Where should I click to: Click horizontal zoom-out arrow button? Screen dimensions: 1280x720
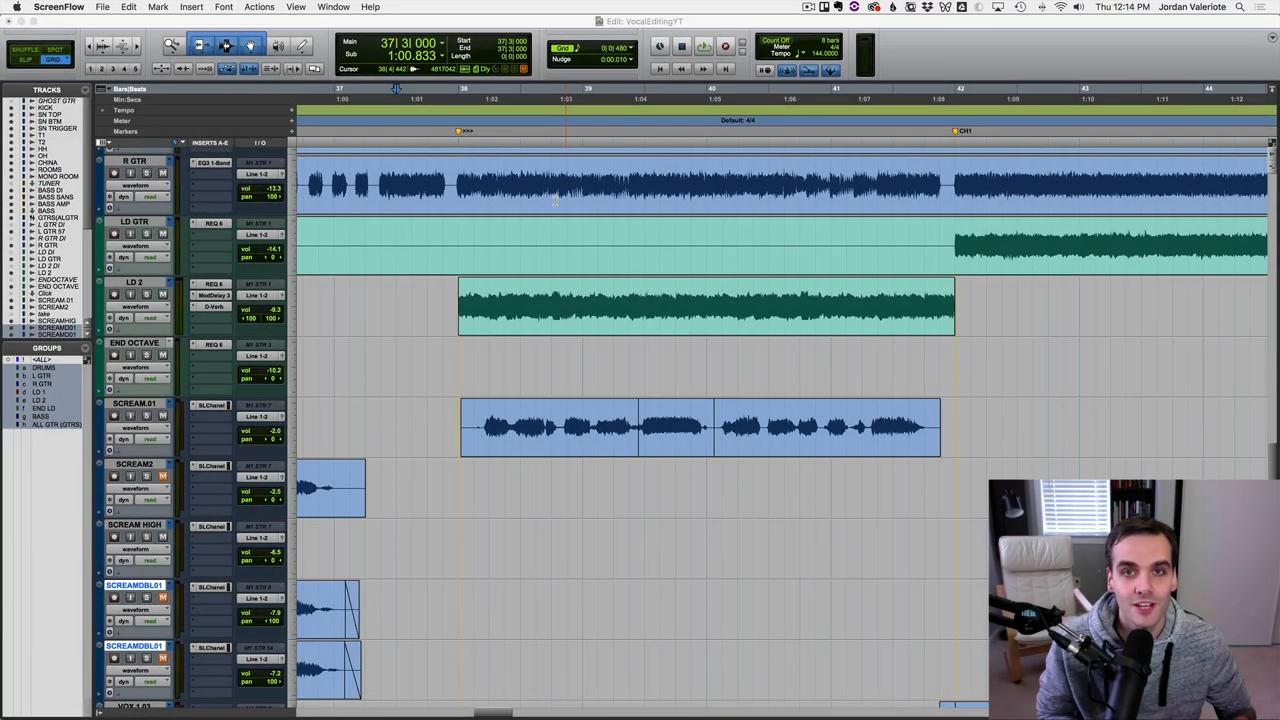(x=89, y=46)
